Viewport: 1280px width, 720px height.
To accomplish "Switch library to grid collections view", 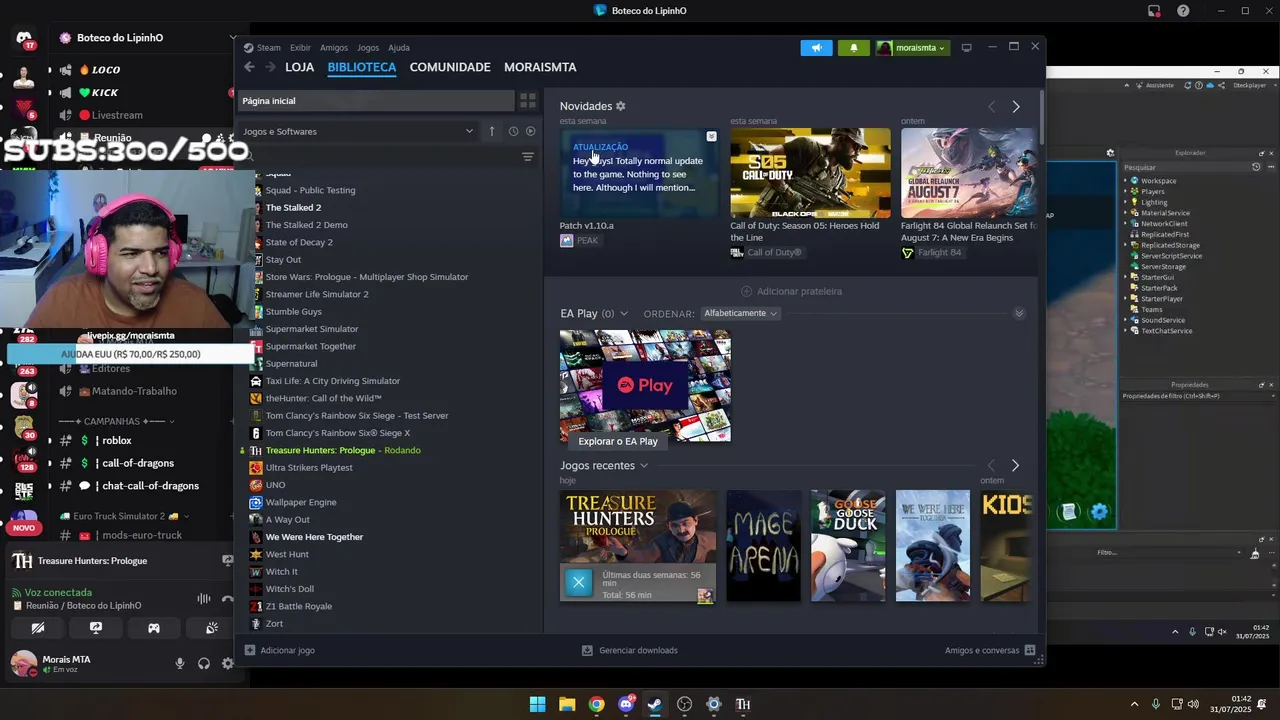I will tap(527, 101).
